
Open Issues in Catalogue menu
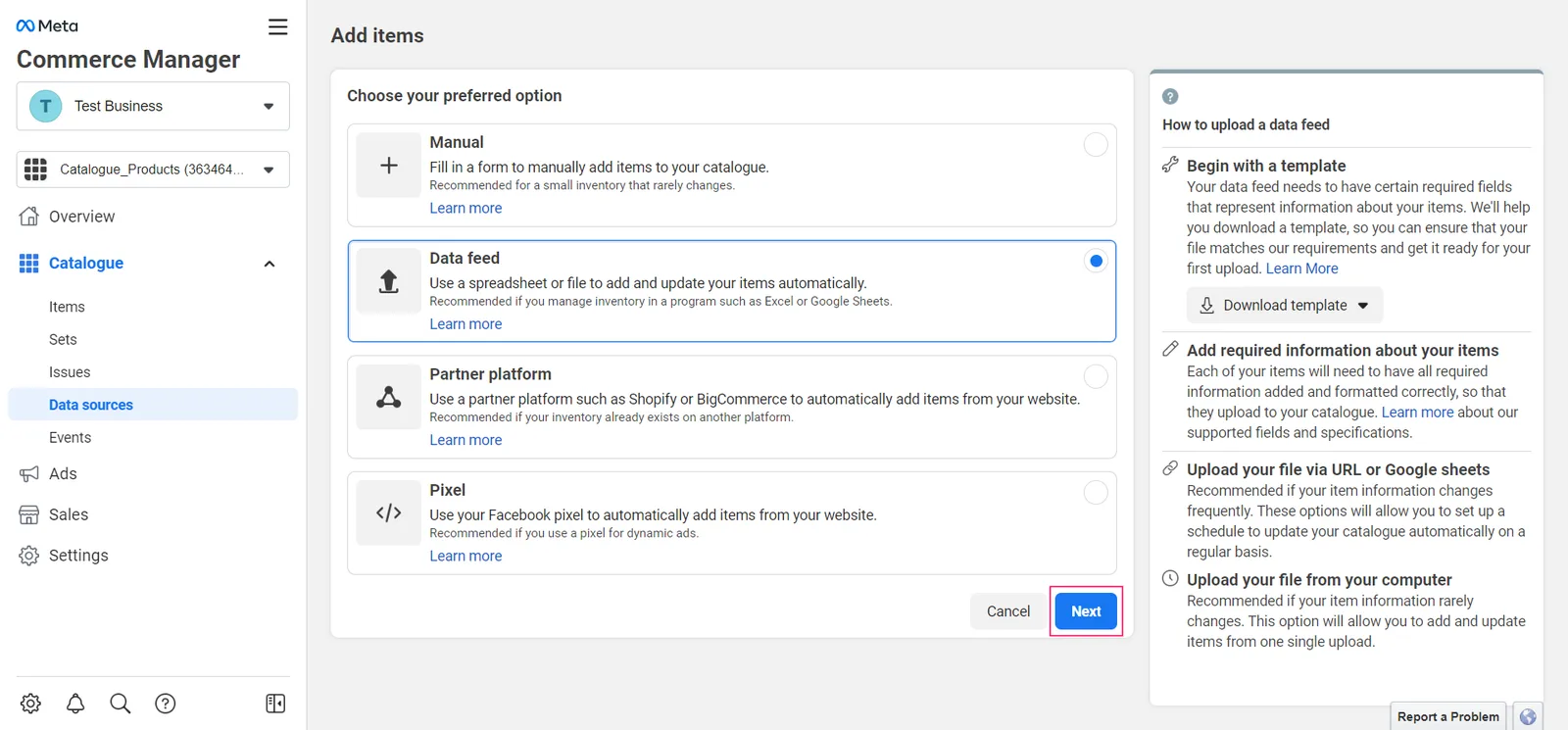click(x=70, y=372)
